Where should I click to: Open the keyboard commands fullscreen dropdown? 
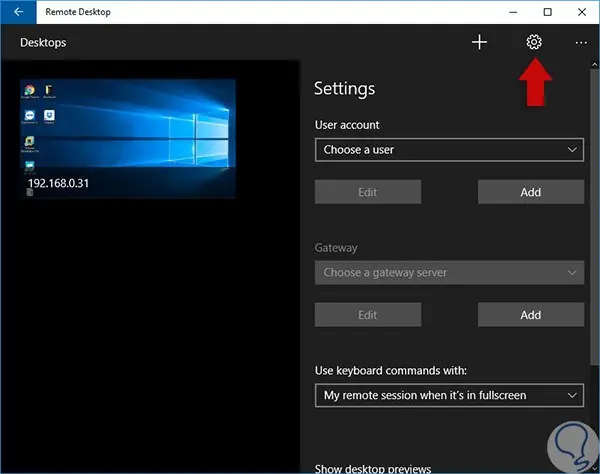click(x=449, y=395)
